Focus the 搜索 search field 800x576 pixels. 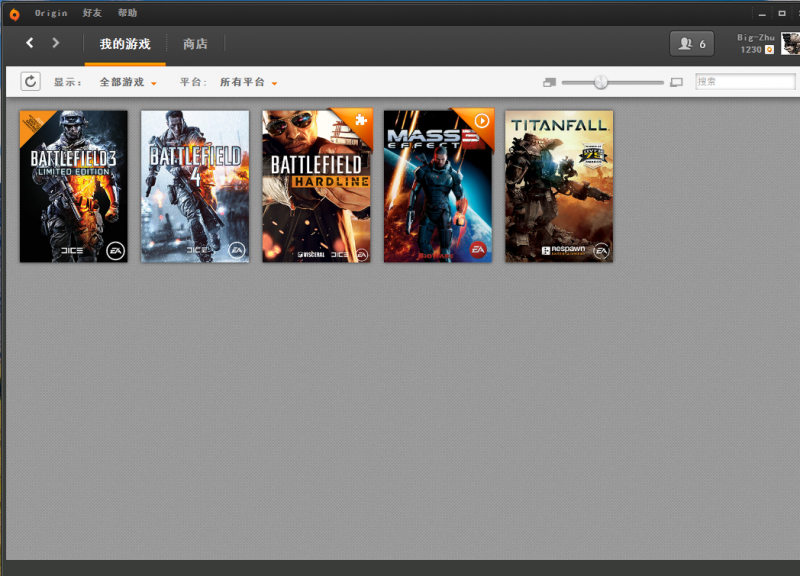coord(745,82)
